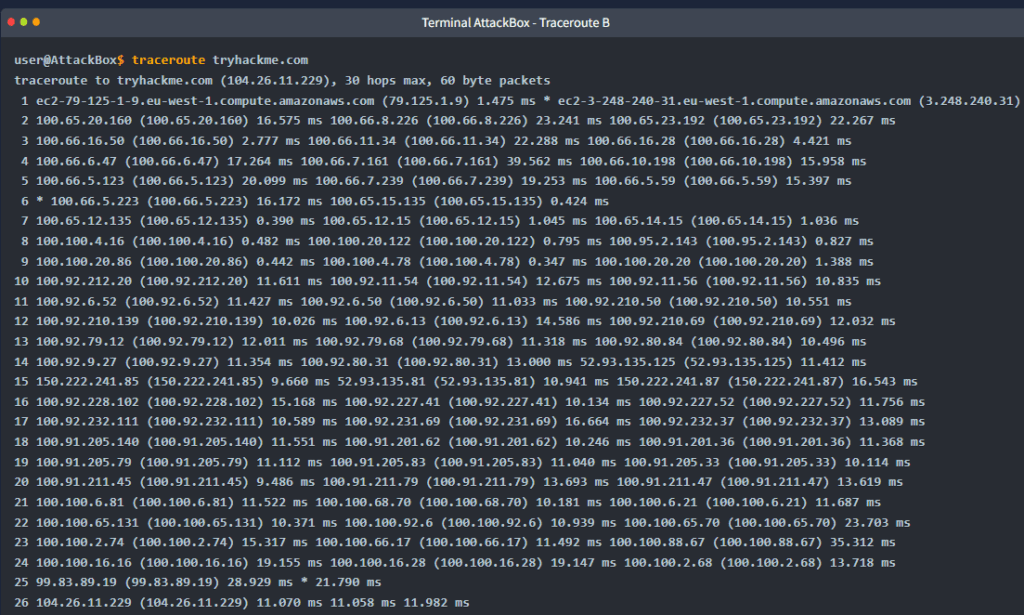Click 'ec2-3-248-240-31.eu-west-1.compute.amazonaws.com' hostname

pos(734,101)
